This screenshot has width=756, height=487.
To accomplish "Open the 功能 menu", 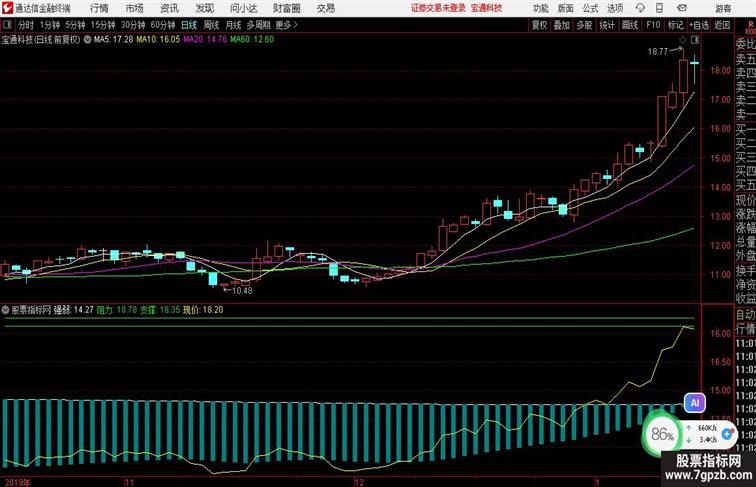I will tap(540, 8).
